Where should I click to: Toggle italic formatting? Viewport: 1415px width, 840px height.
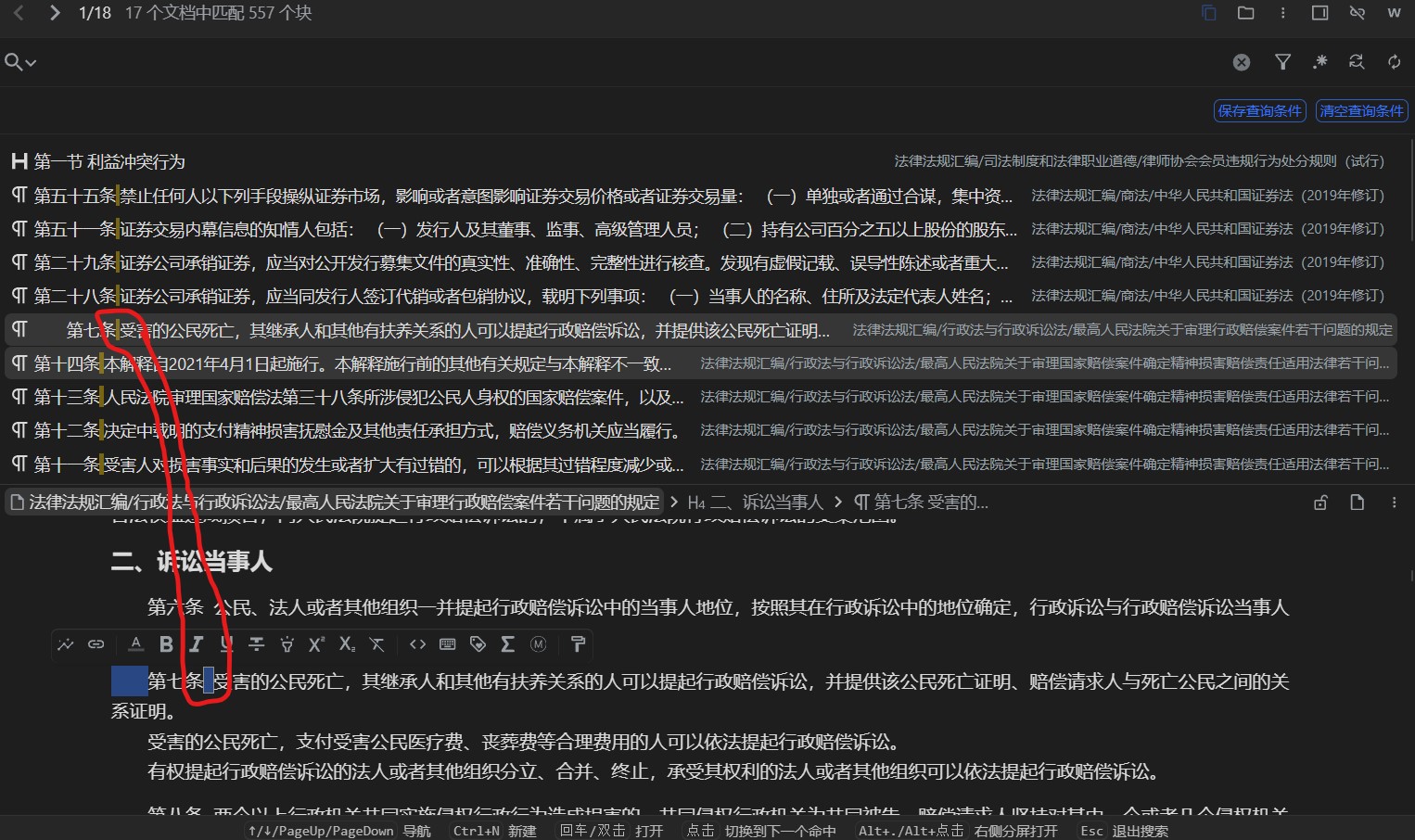[197, 644]
